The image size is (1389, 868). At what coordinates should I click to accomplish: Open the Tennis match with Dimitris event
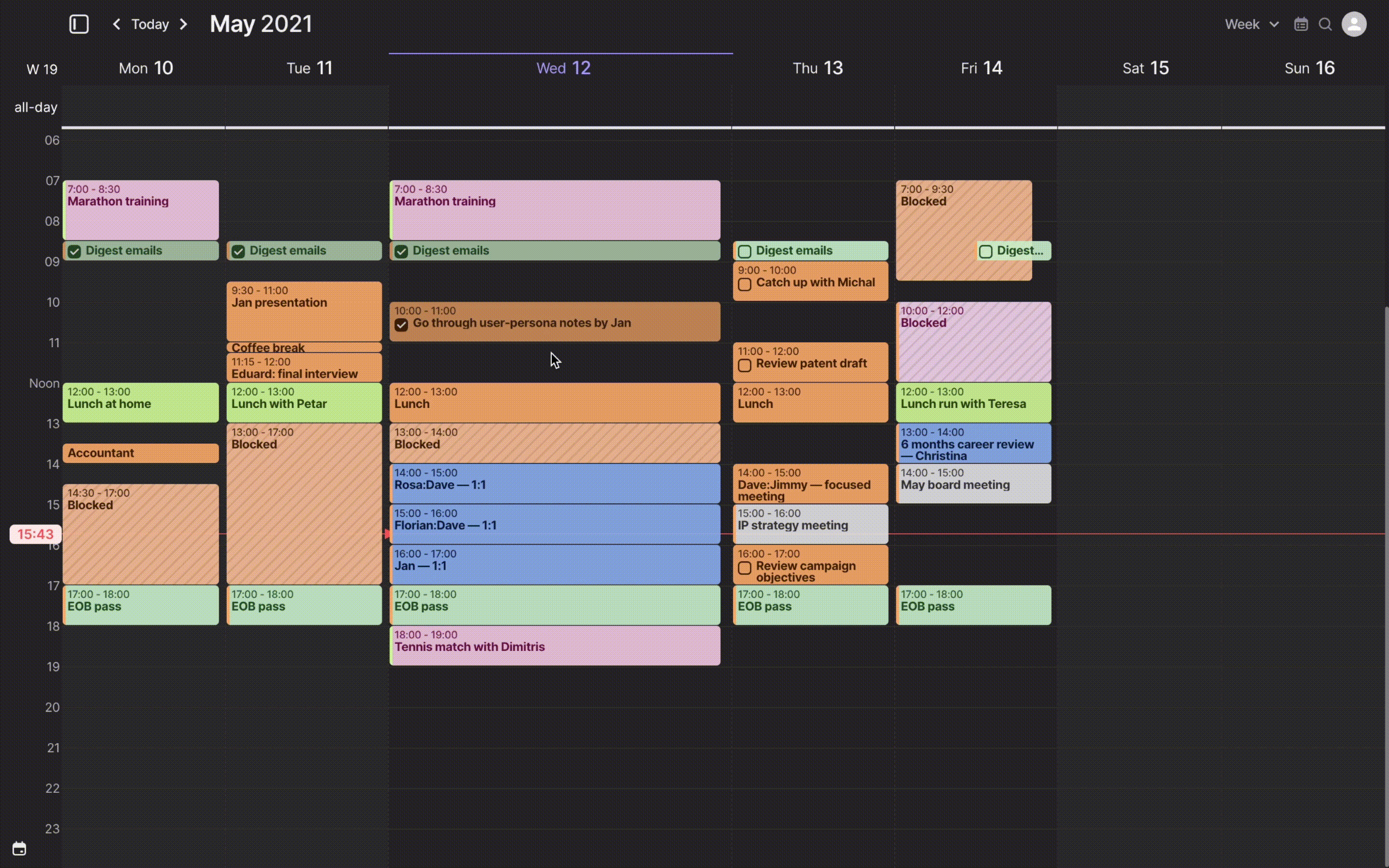[x=554, y=645]
